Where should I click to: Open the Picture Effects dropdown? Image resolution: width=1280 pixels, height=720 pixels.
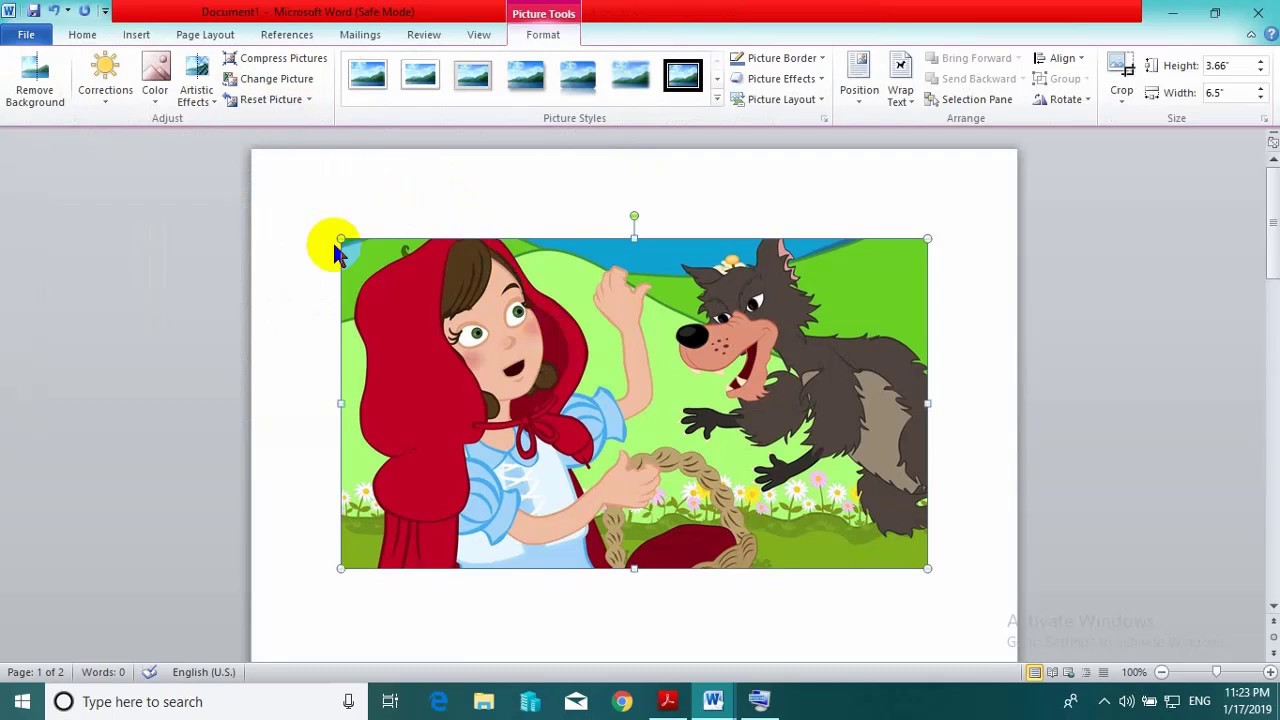(x=777, y=79)
